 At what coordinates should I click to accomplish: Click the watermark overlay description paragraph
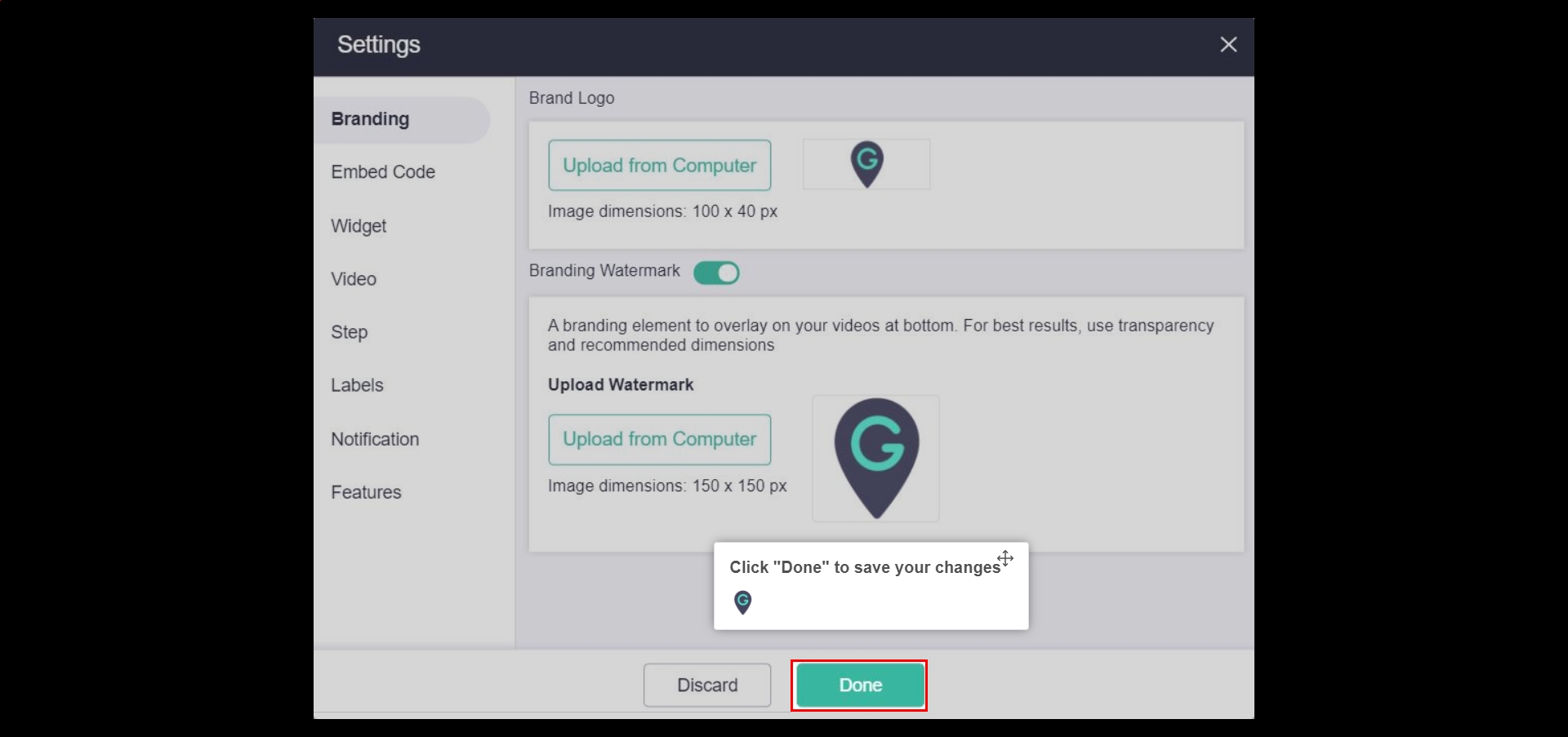(x=881, y=335)
